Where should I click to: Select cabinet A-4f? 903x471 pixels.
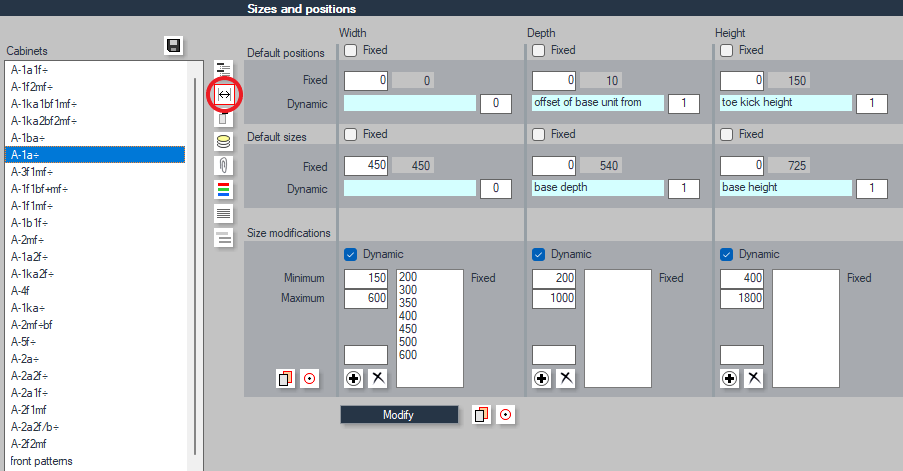(x=96, y=291)
